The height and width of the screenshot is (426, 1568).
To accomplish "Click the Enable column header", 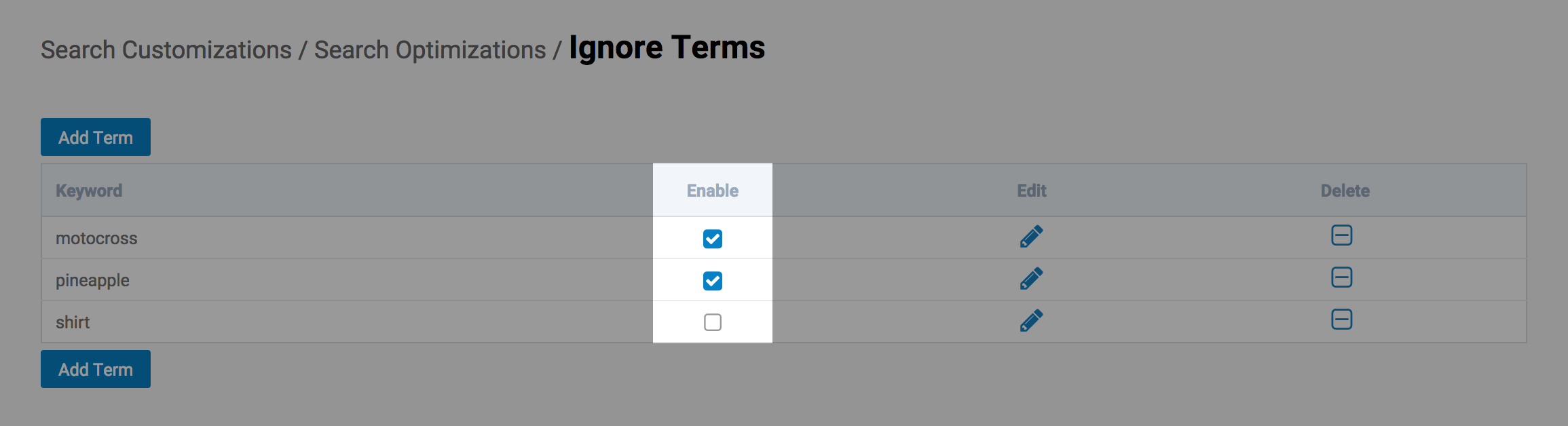I will click(x=712, y=191).
